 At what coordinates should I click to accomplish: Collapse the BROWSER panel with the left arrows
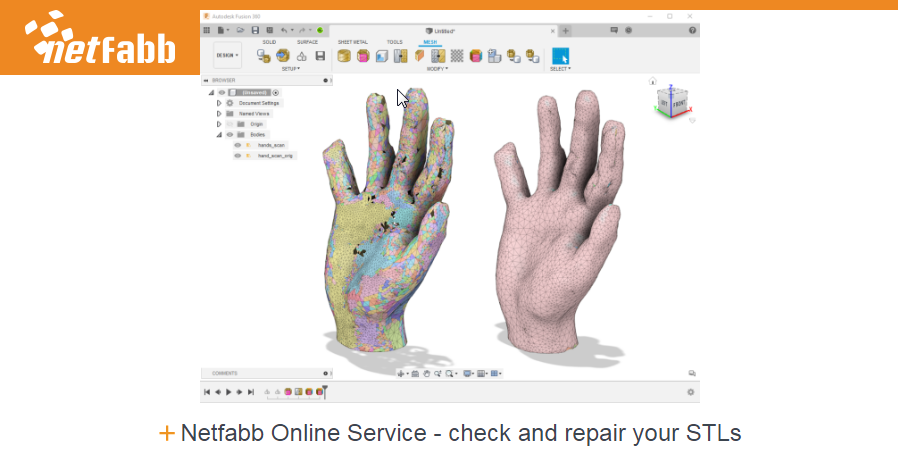coord(206,80)
